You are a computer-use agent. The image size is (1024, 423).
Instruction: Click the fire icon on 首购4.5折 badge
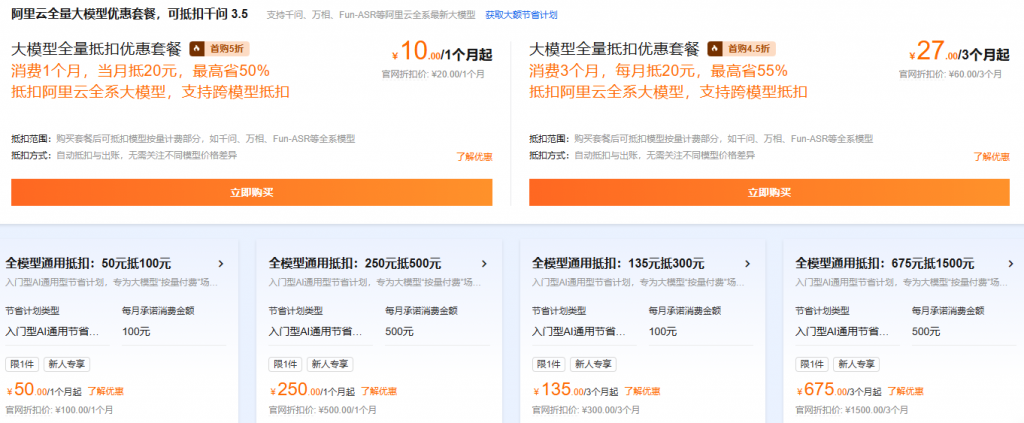click(715, 48)
